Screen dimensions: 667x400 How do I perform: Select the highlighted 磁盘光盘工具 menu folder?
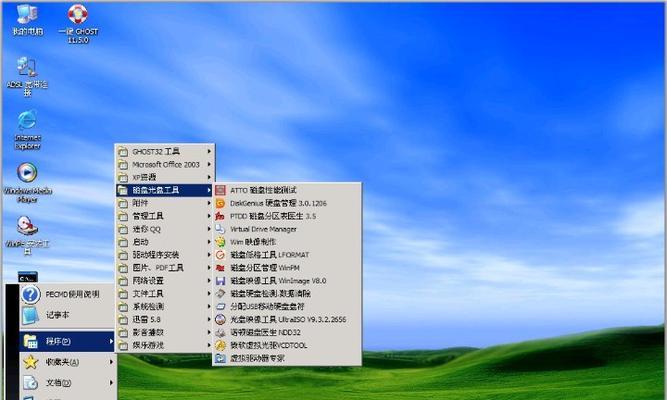pyautogui.click(x=164, y=190)
